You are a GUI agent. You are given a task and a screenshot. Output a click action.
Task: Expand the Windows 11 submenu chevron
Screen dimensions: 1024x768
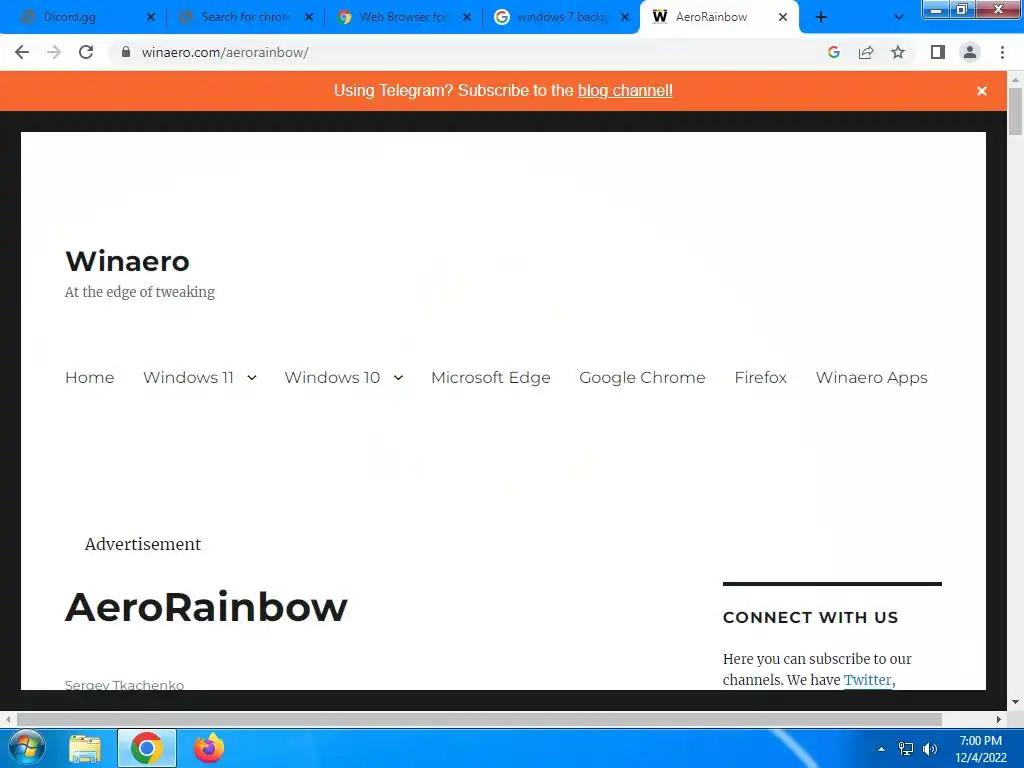251,377
